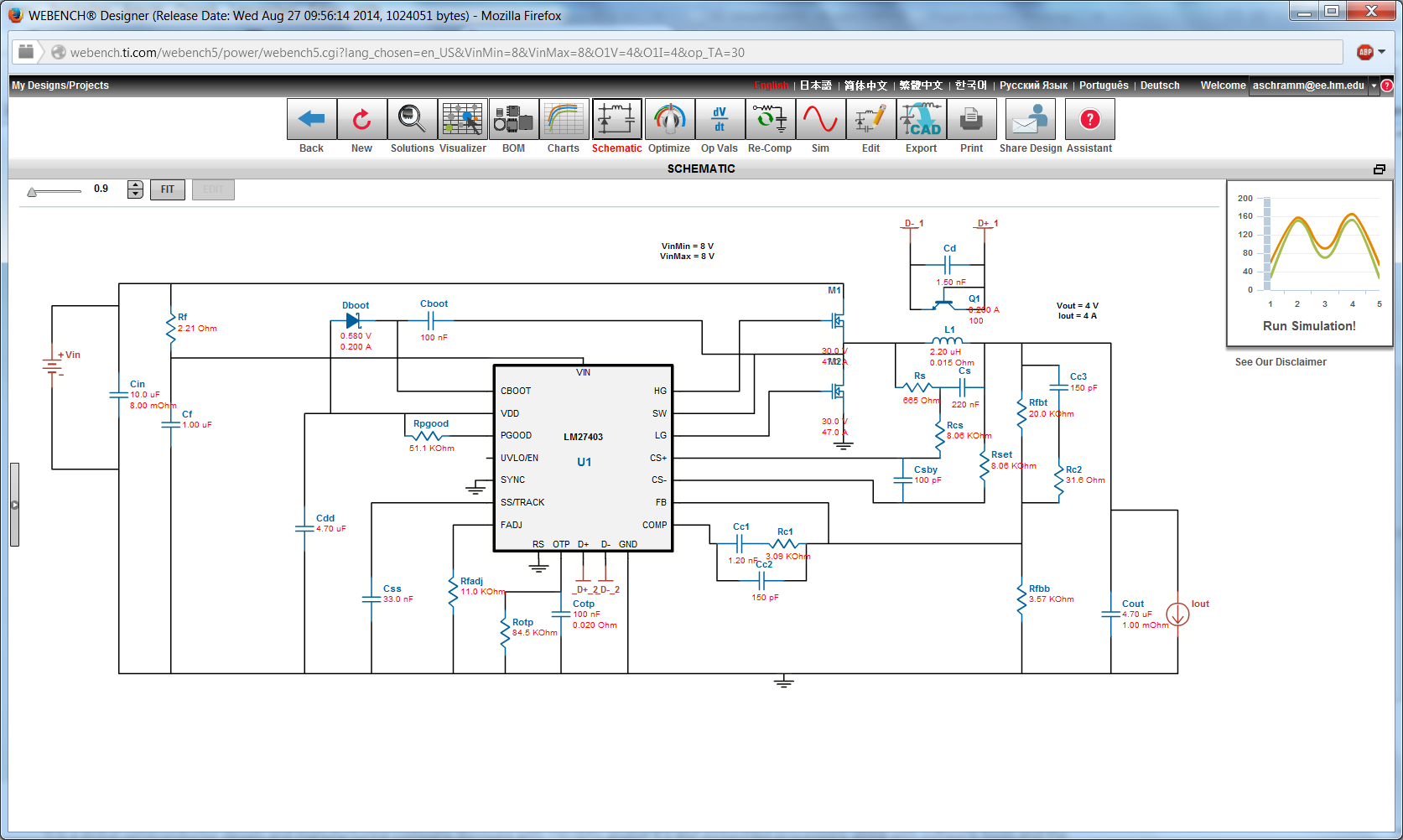Adjust the zoom stepper arrows
Image resolution: width=1403 pixels, height=840 pixels.
point(135,189)
